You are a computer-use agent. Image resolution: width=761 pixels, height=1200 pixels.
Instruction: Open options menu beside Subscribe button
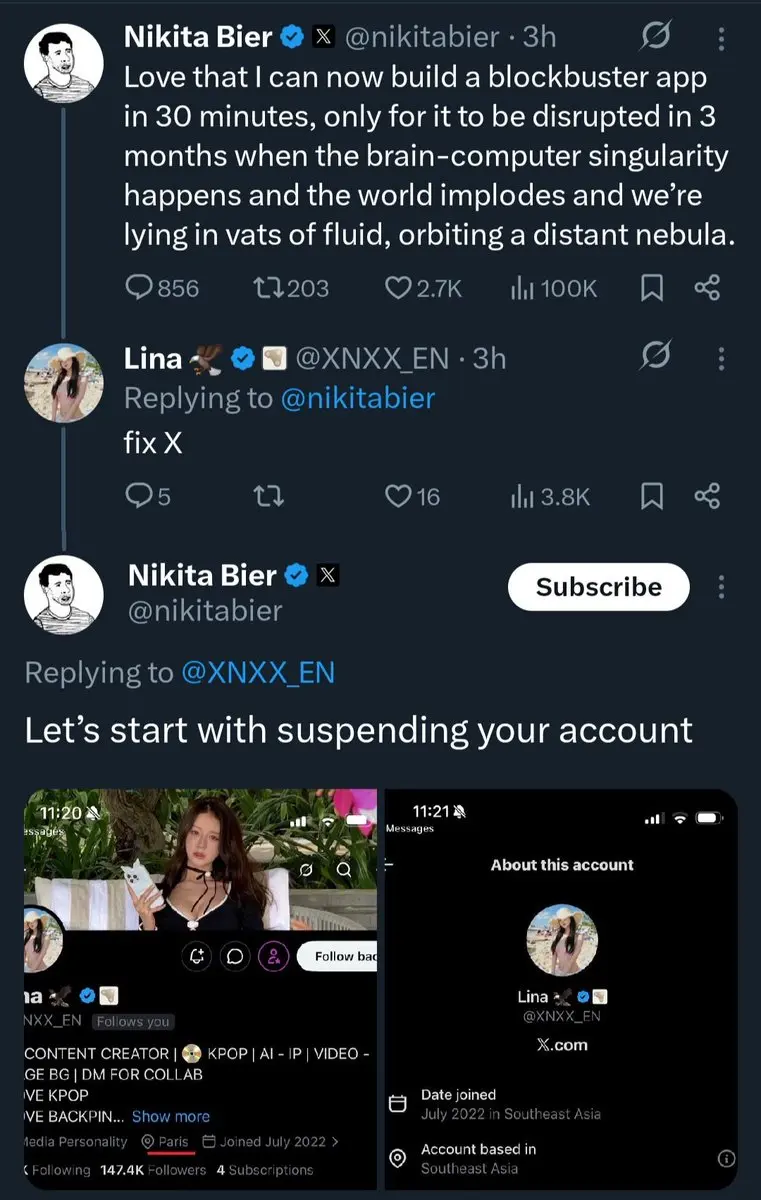click(722, 587)
